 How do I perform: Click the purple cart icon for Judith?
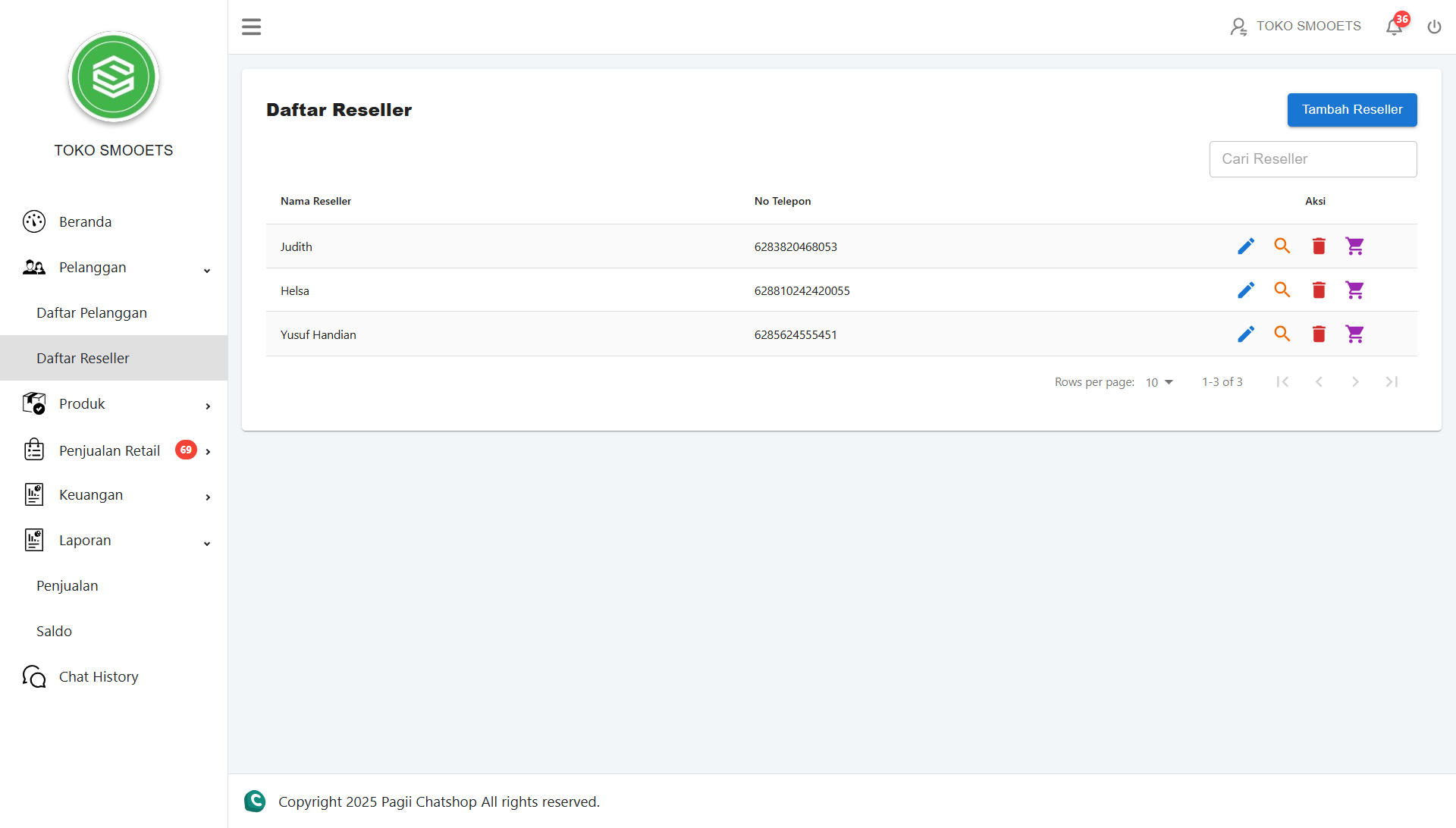tap(1354, 246)
